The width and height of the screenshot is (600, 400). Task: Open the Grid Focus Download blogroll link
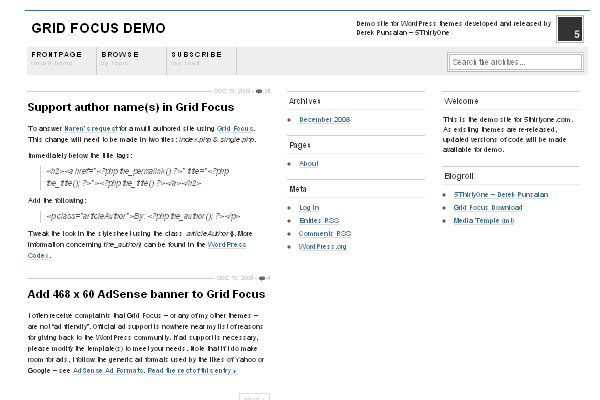[x=487, y=207]
